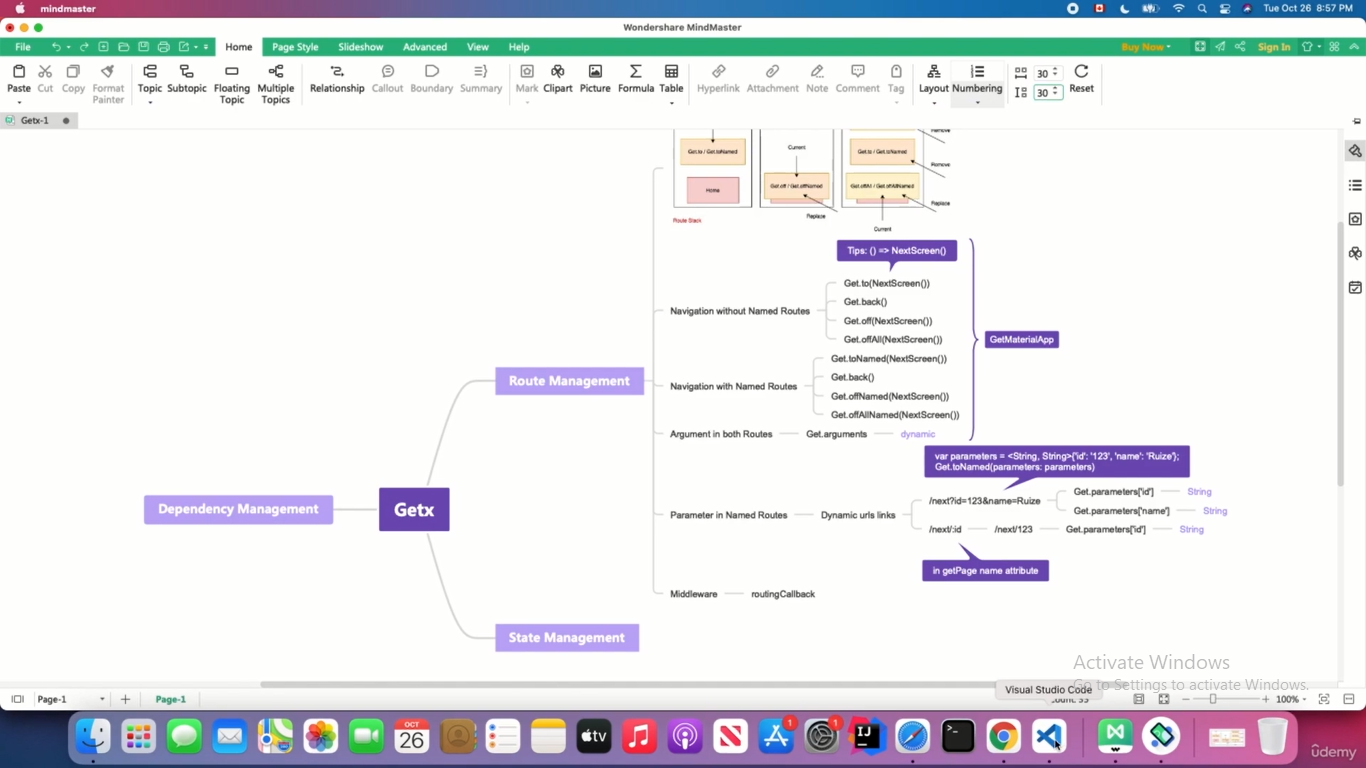Launch Visual Studio Code from the Dock
The image size is (1366, 768).
pyautogui.click(x=1048, y=737)
